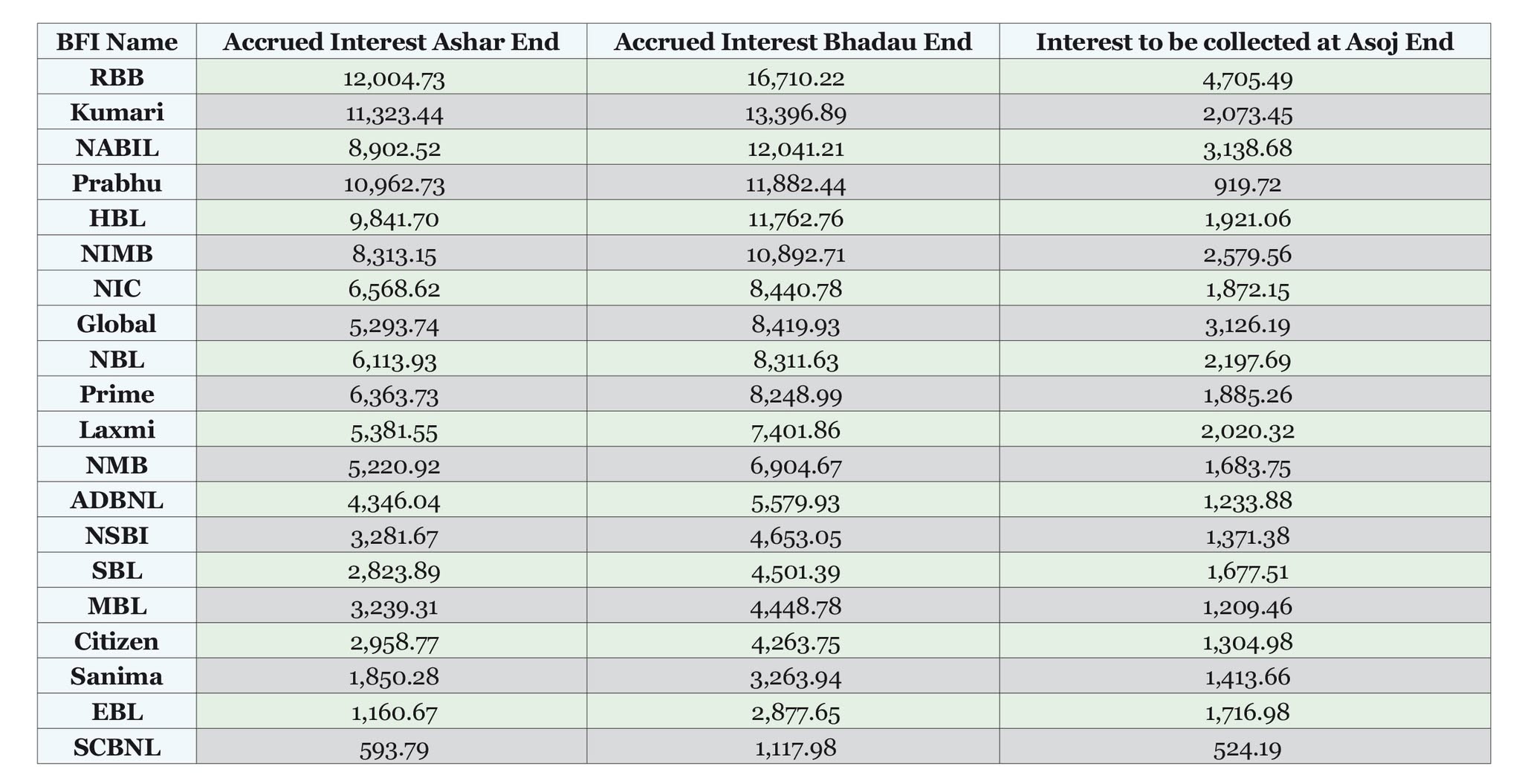Select Interest to be collected header
The width and height of the screenshot is (1522, 784).
pos(1244,42)
